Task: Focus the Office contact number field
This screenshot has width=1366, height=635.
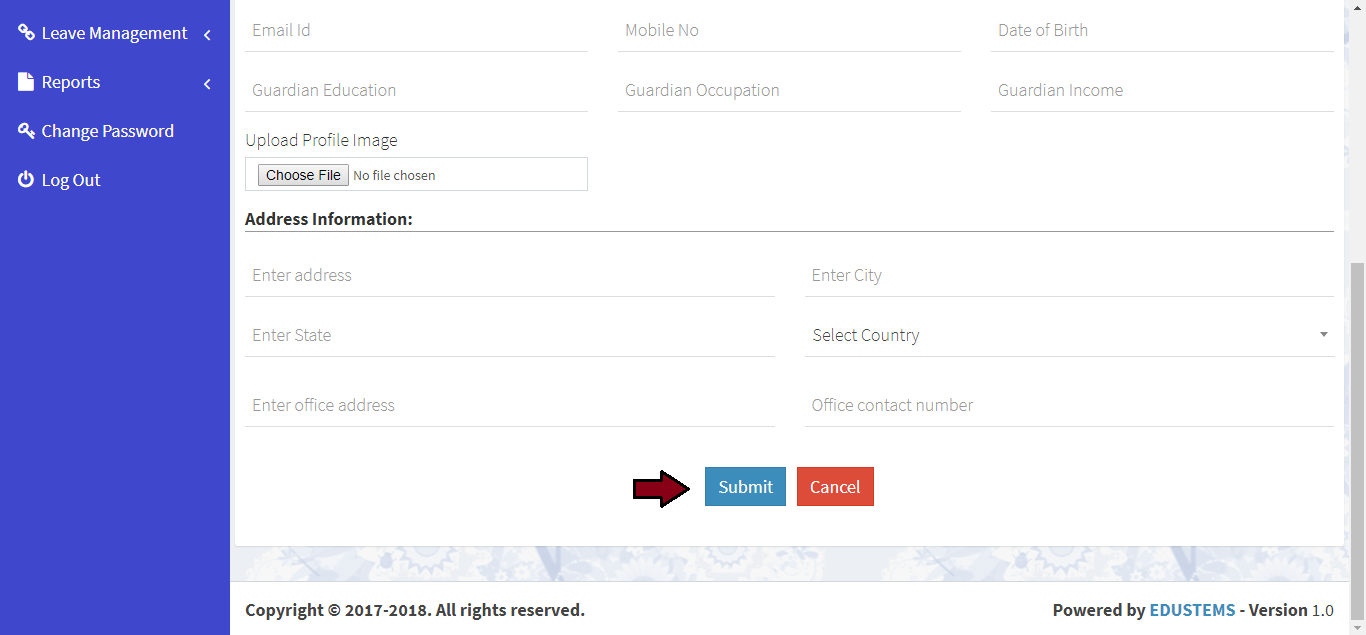Action: [x=1069, y=406]
